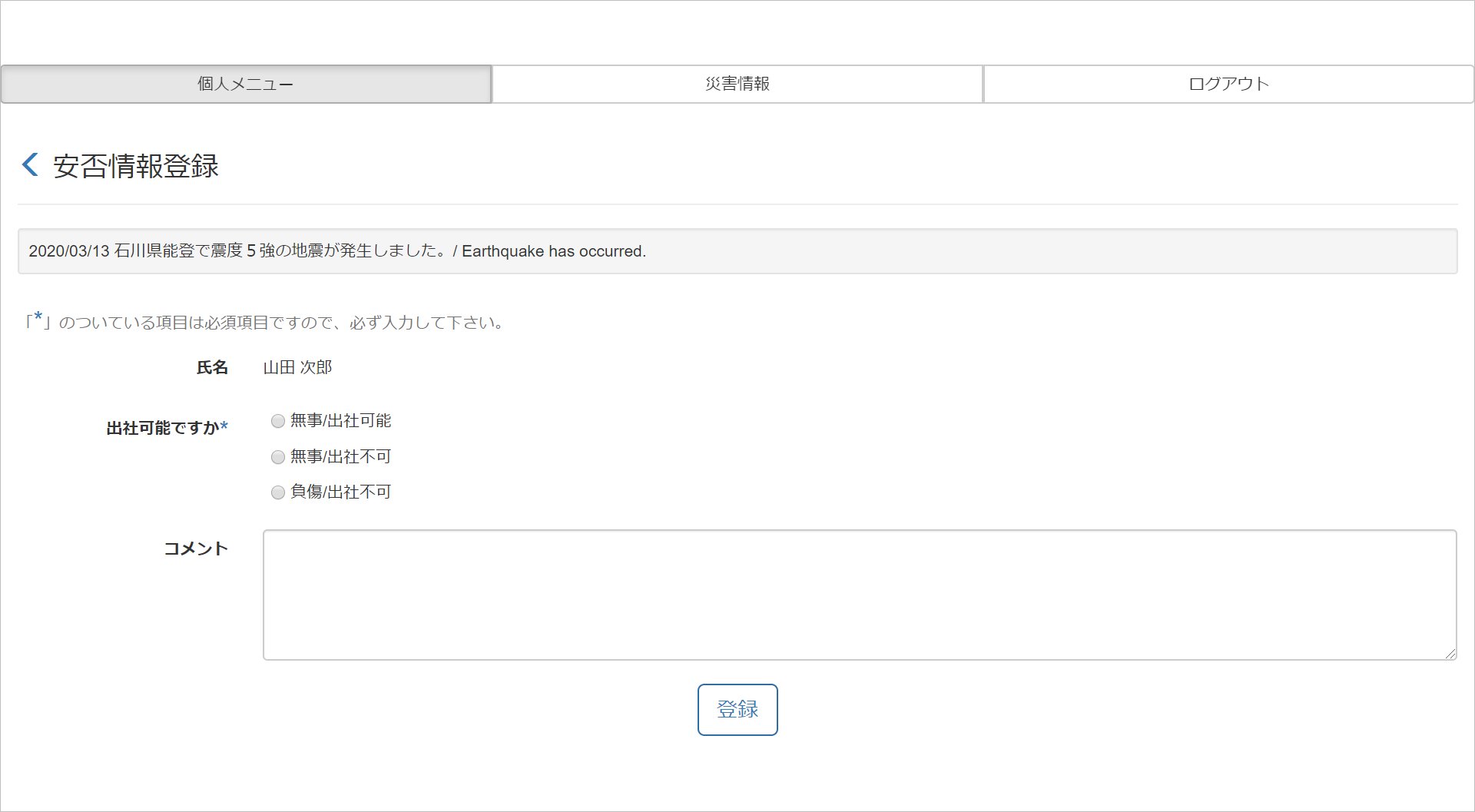
Task: Click ログアウト to sign out
Action: (1228, 84)
